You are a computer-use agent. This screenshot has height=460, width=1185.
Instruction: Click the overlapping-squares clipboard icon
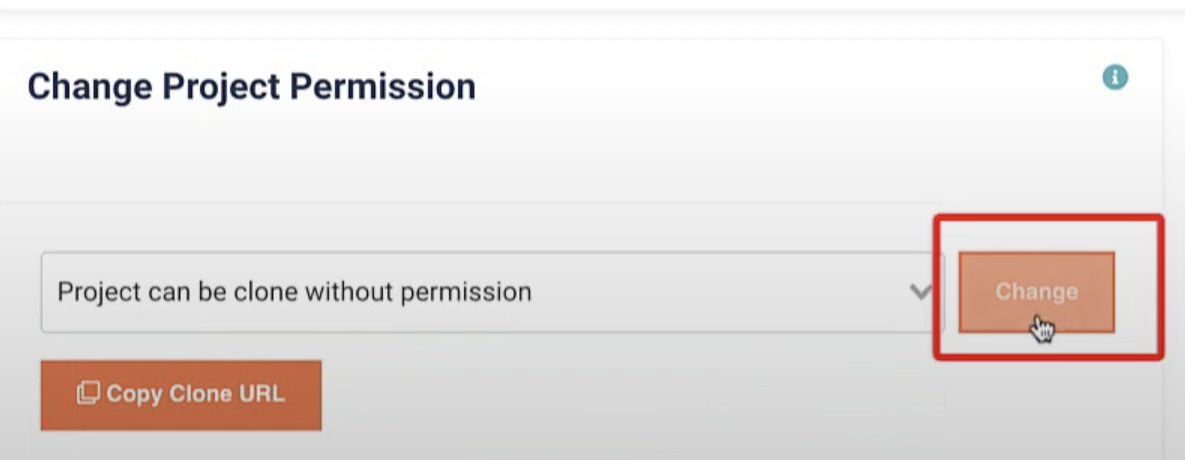(88, 393)
